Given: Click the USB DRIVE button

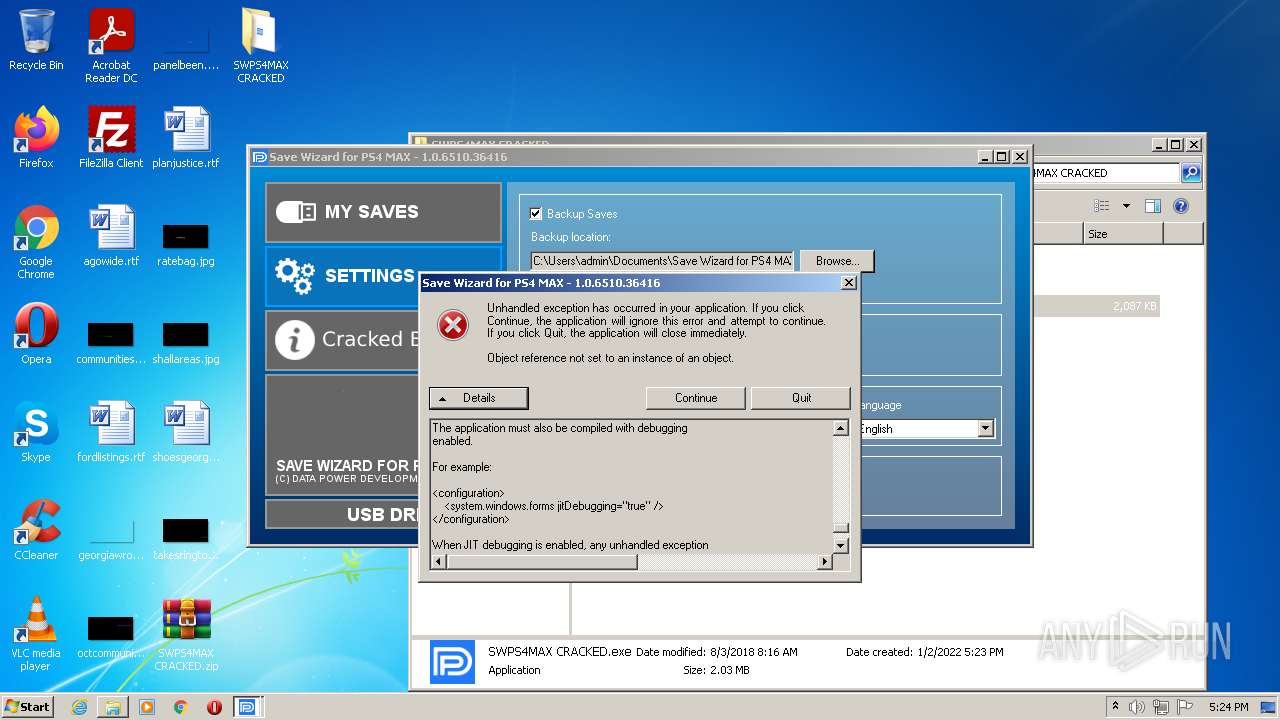Looking at the screenshot, I should (x=342, y=514).
